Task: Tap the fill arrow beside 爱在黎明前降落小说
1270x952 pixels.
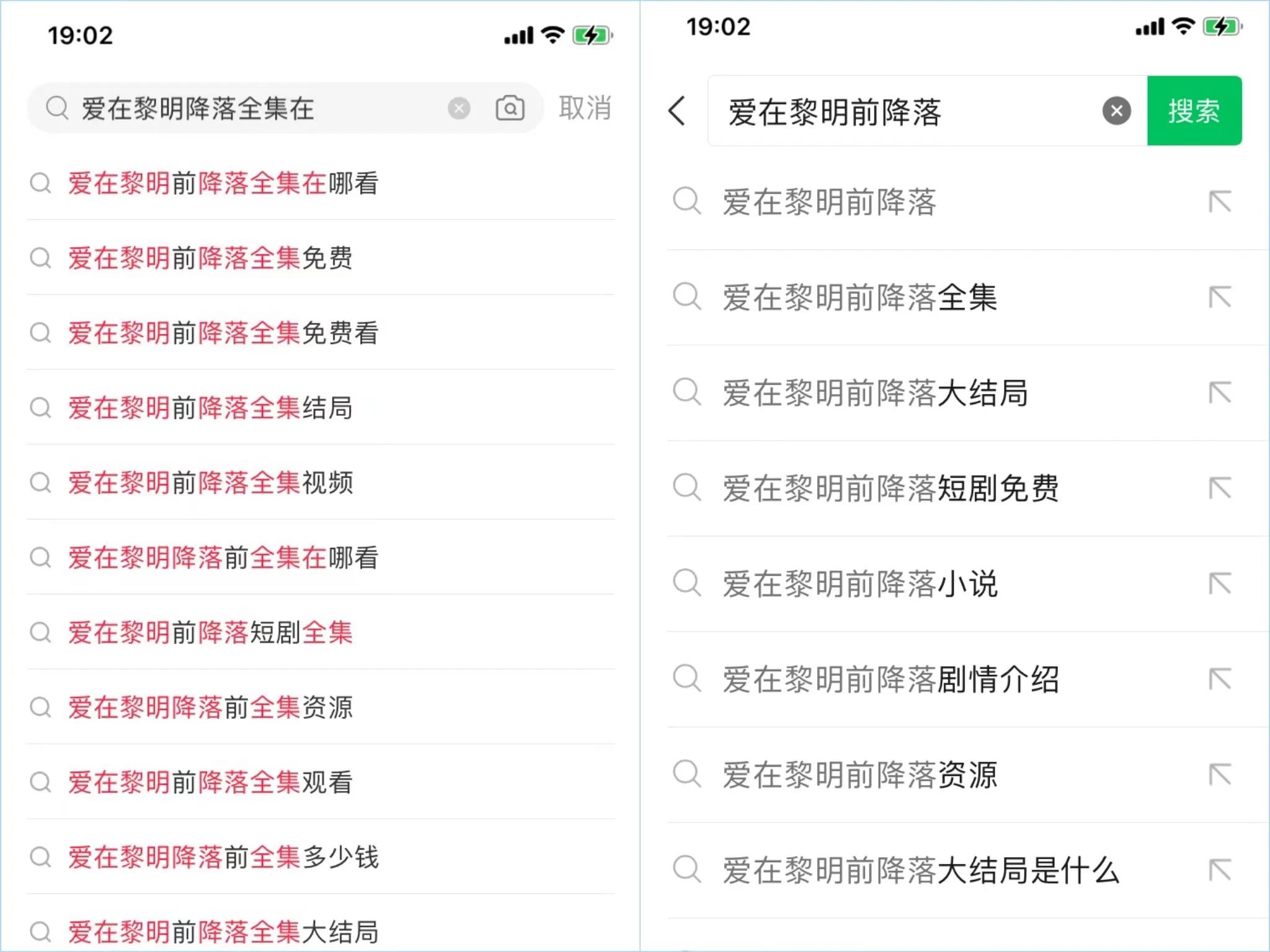Action: (x=1220, y=583)
